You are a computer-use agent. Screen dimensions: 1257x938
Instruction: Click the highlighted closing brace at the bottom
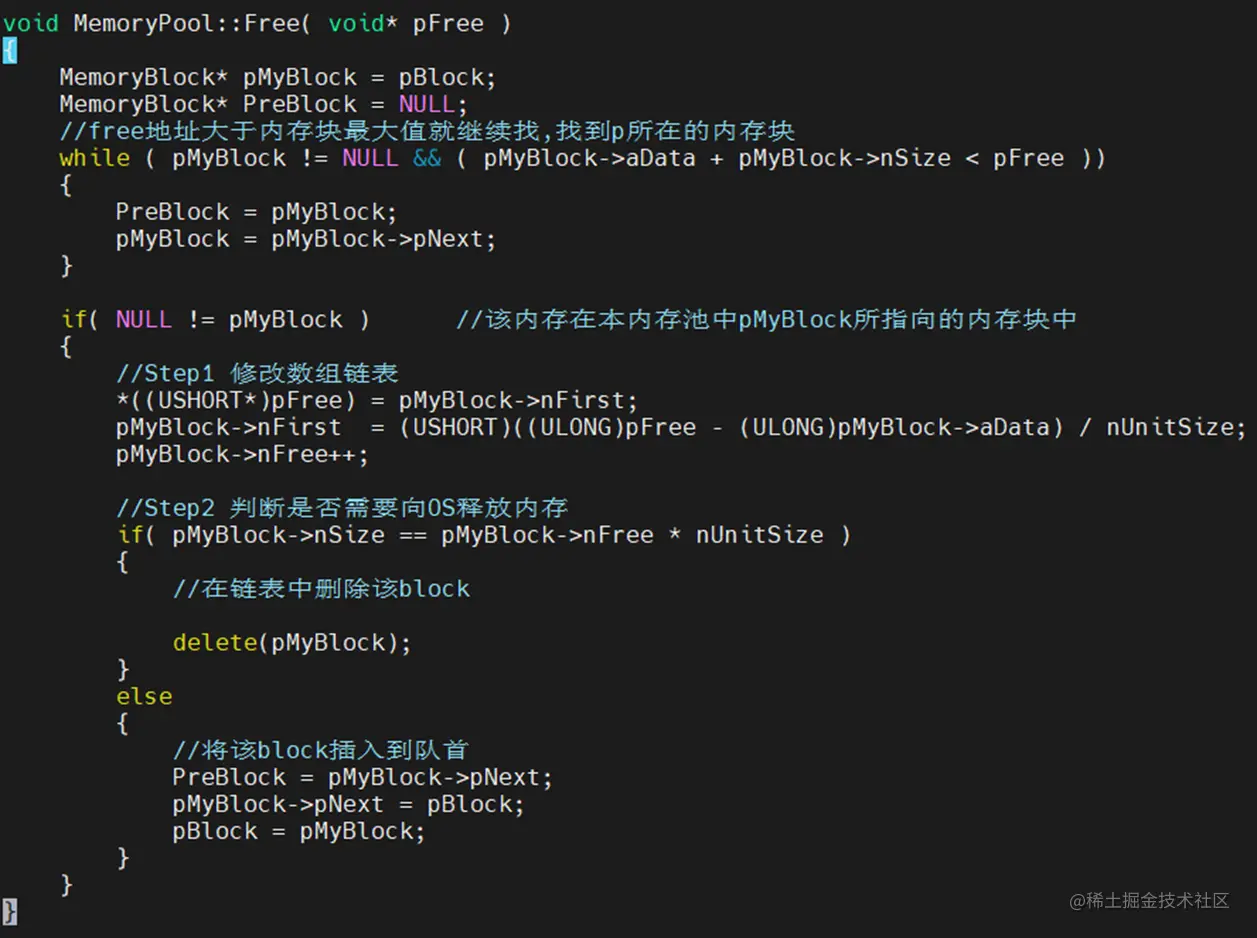[x=9, y=910]
